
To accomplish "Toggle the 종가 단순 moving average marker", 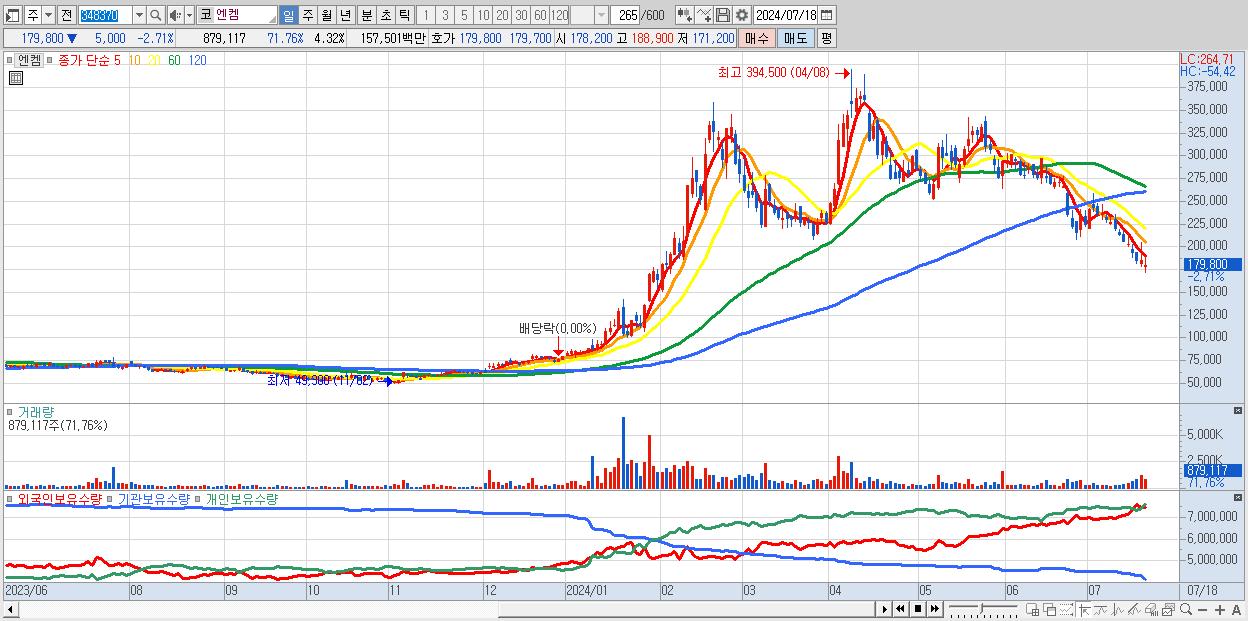I will [x=50, y=60].
